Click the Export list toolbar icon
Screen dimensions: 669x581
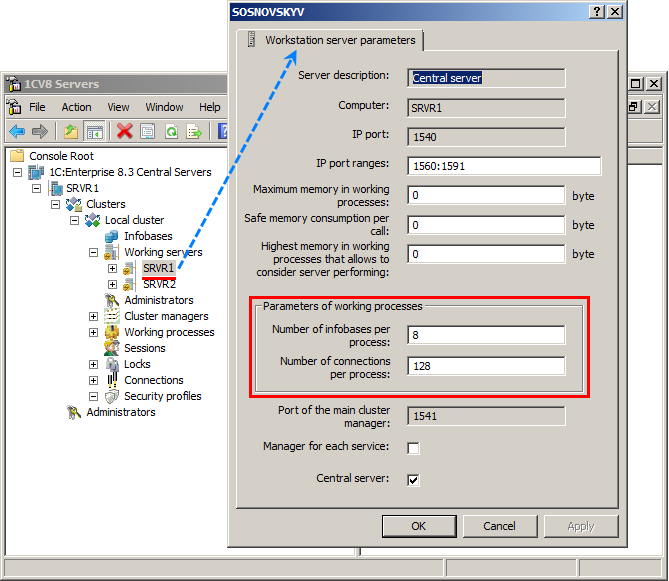[194, 131]
